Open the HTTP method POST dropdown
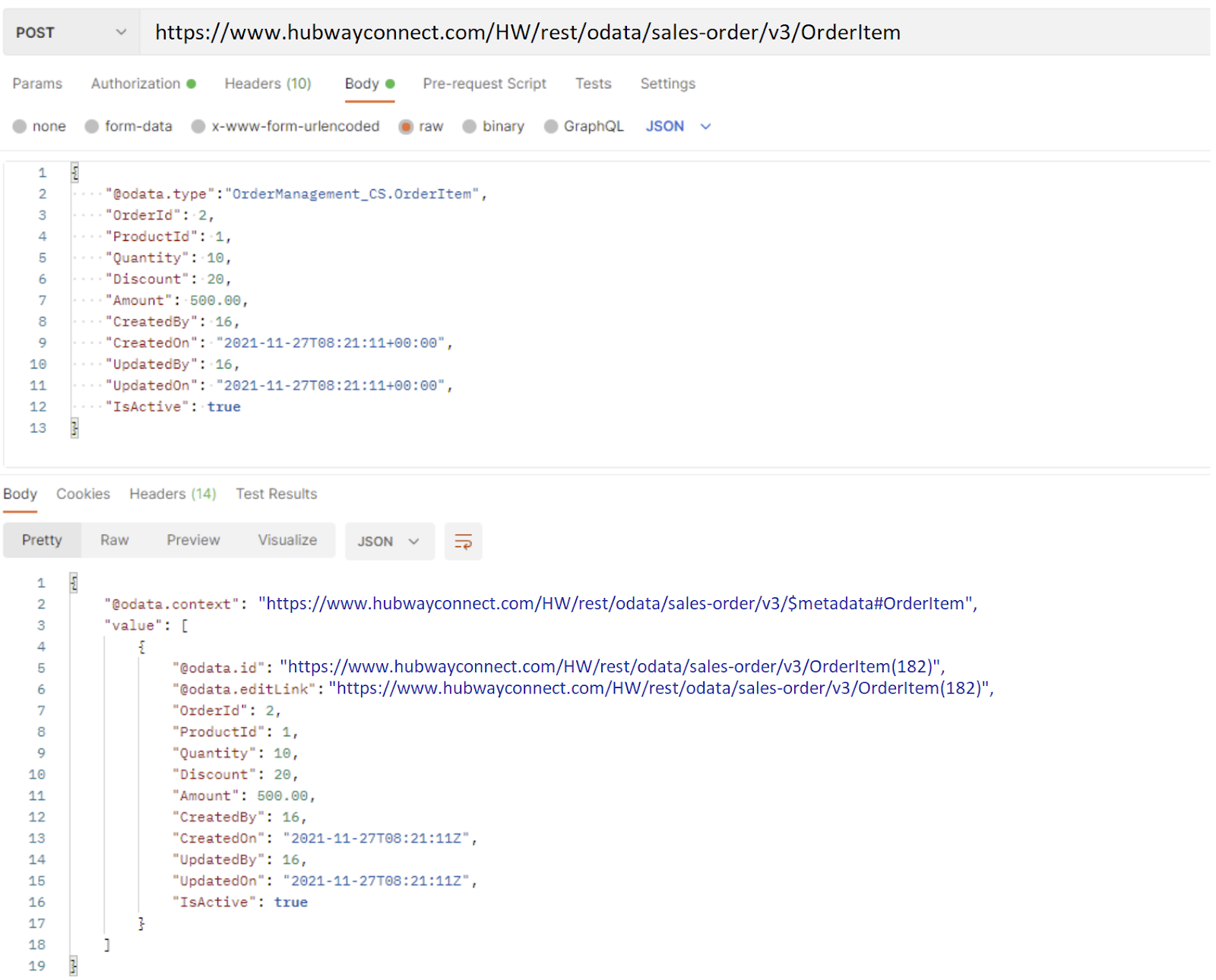 (71, 33)
